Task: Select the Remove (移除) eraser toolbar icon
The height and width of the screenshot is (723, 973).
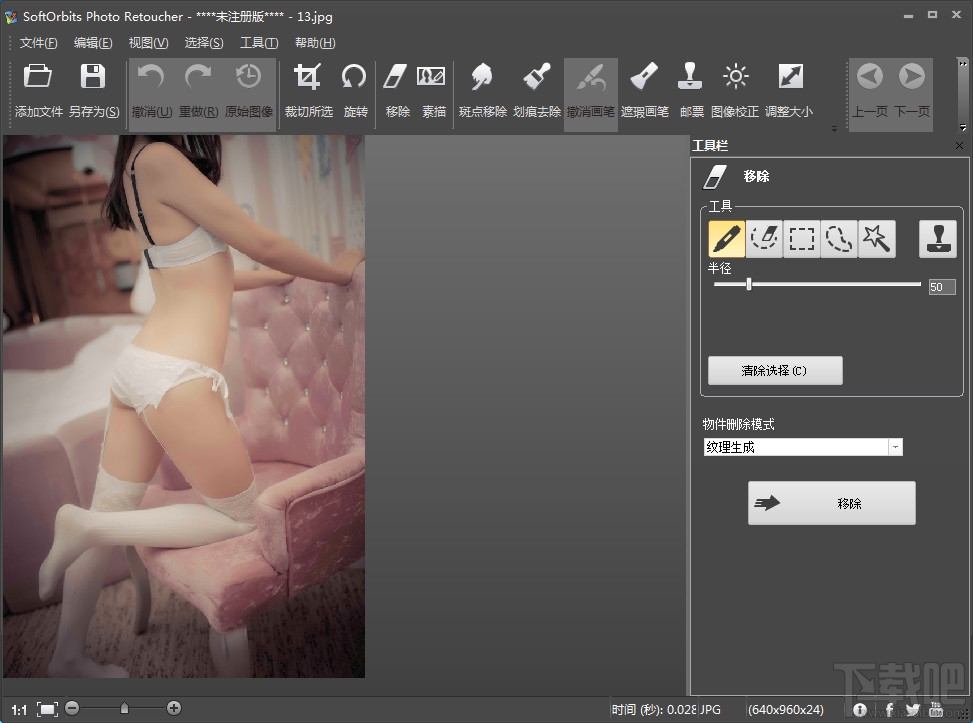Action: click(x=395, y=77)
